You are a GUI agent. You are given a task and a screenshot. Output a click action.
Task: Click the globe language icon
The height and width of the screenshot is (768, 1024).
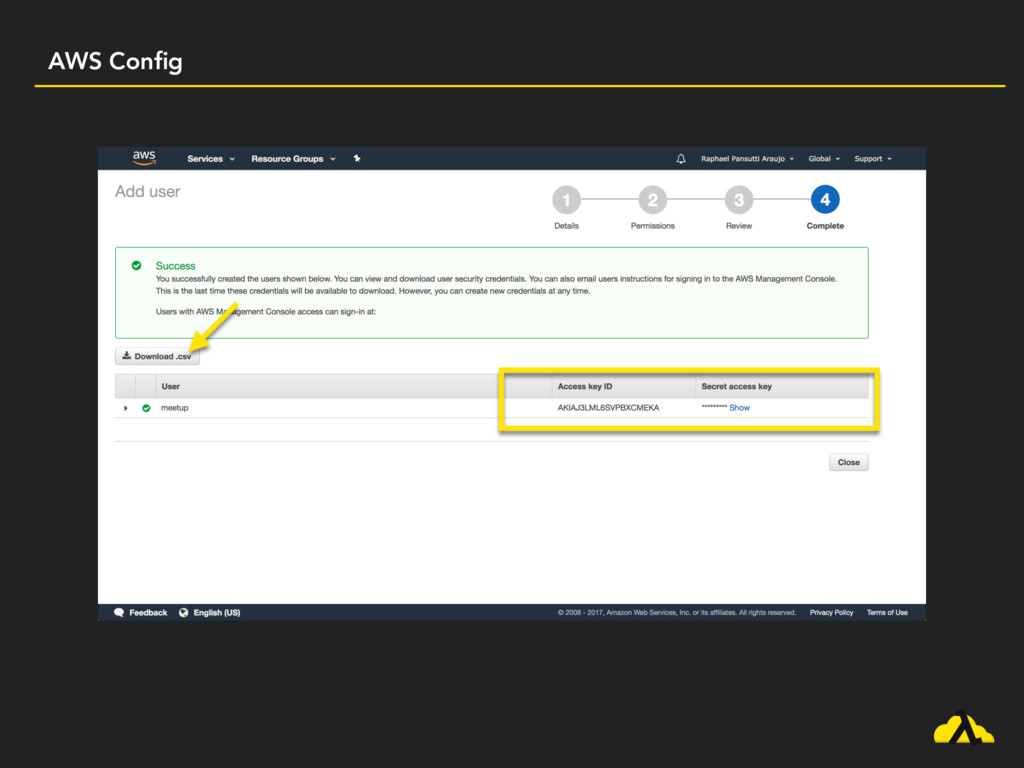[x=183, y=612]
